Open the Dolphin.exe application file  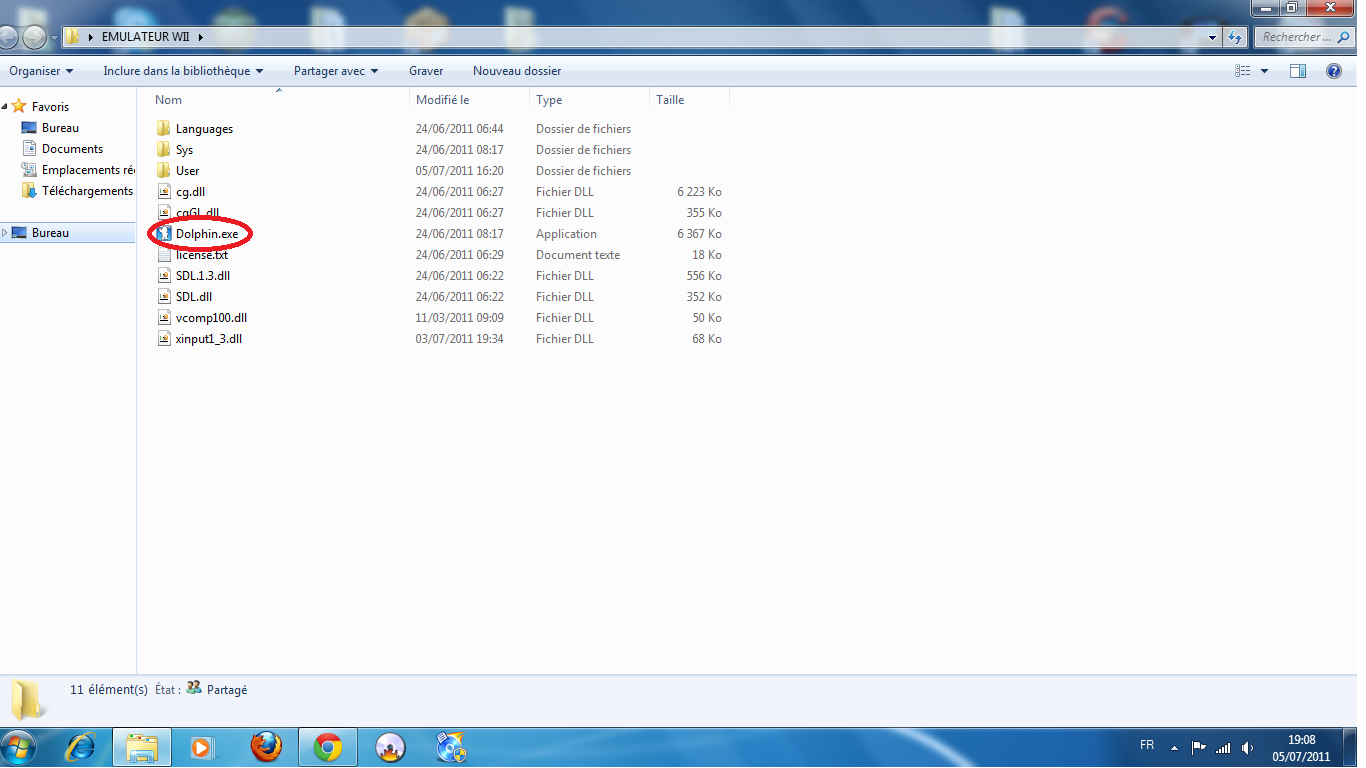pos(206,234)
